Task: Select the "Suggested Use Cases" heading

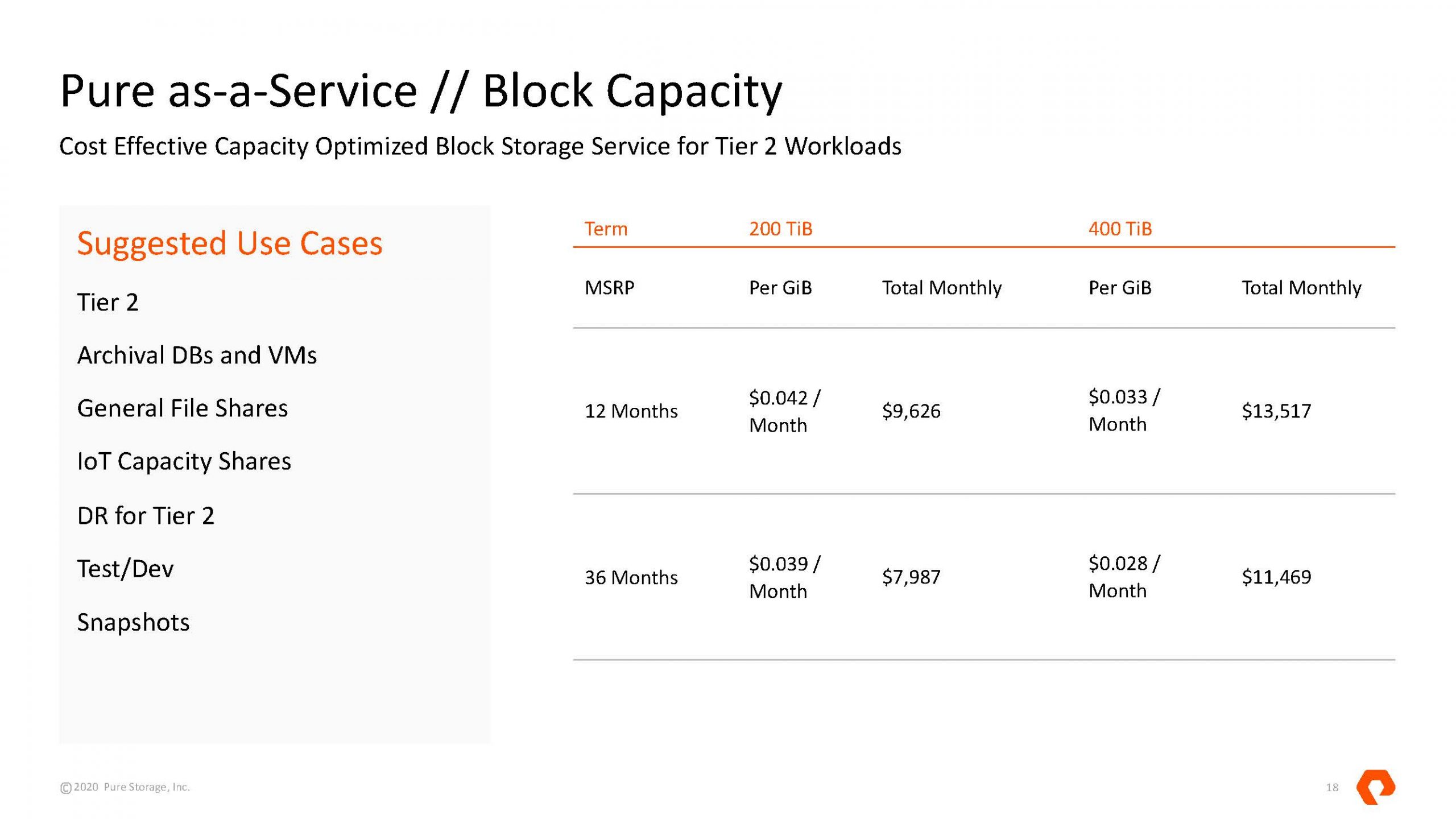Action: point(230,243)
